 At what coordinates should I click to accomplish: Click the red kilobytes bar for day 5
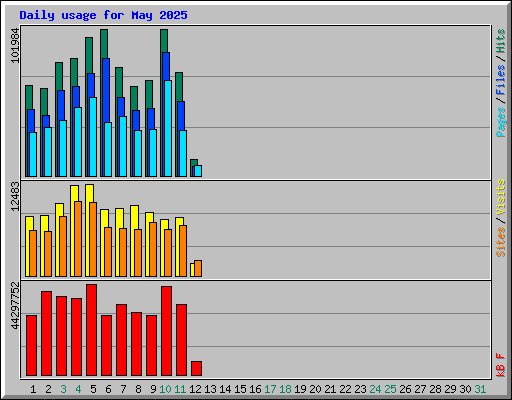91,330
